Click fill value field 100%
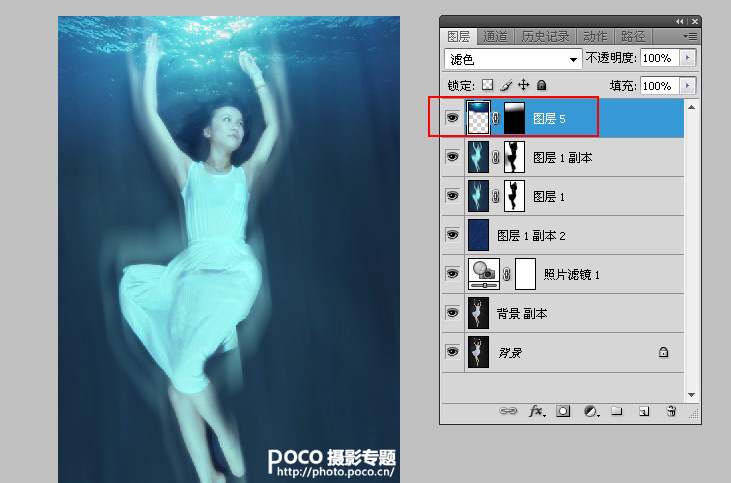The height and width of the screenshot is (483, 731). coord(660,86)
